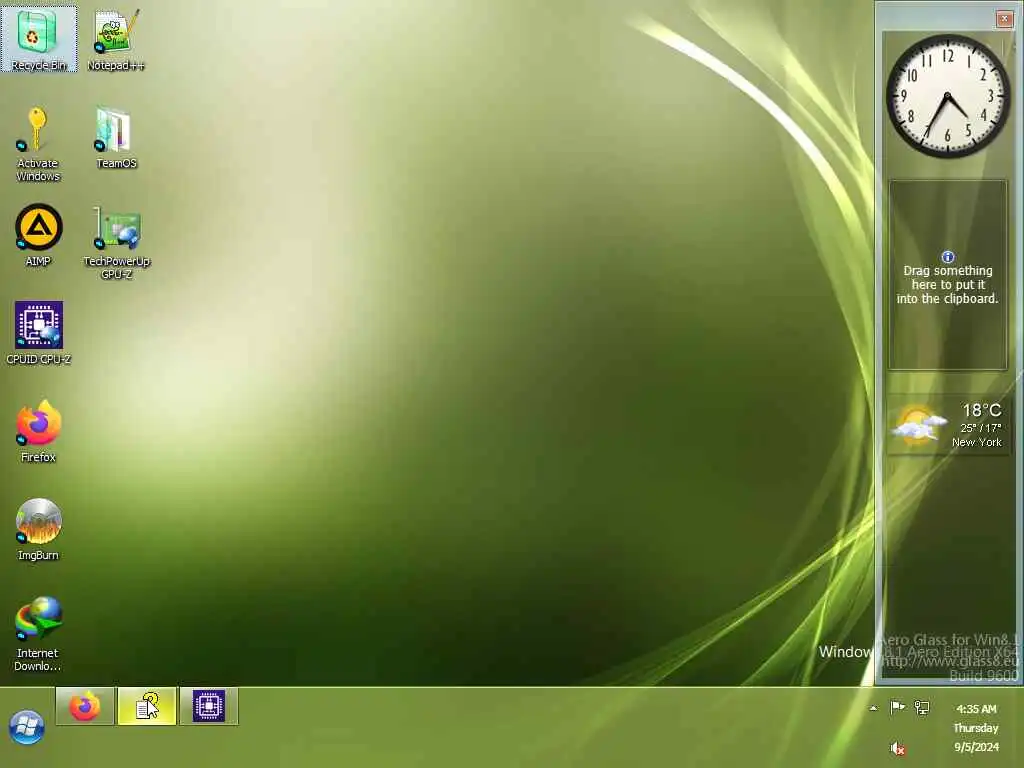Image resolution: width=1024 pixels, height=768 pixels.
Task: Select the Notepad++ desktop shortcut
Action: [116, 39]
